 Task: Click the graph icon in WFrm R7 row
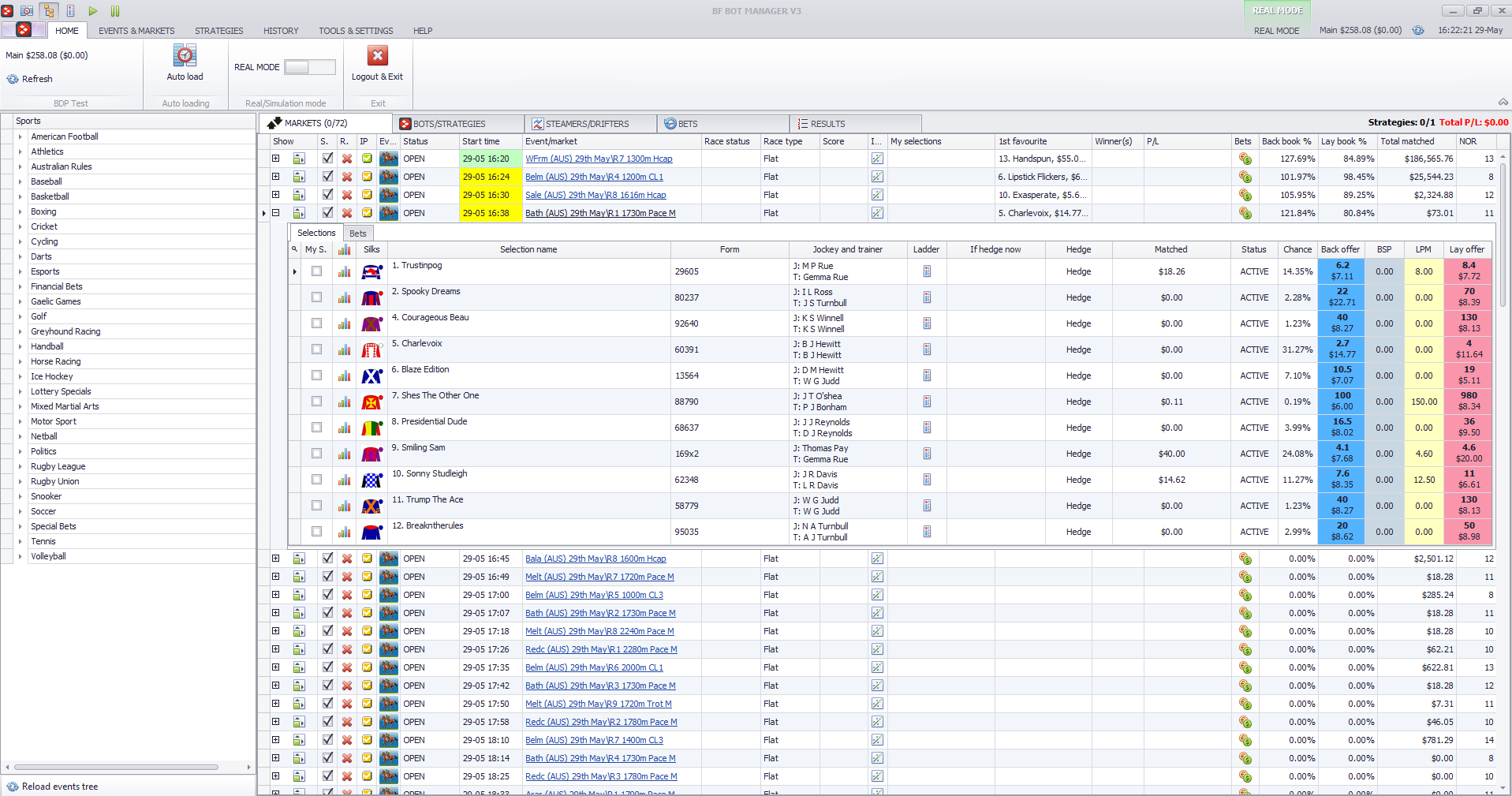(877, 159)
